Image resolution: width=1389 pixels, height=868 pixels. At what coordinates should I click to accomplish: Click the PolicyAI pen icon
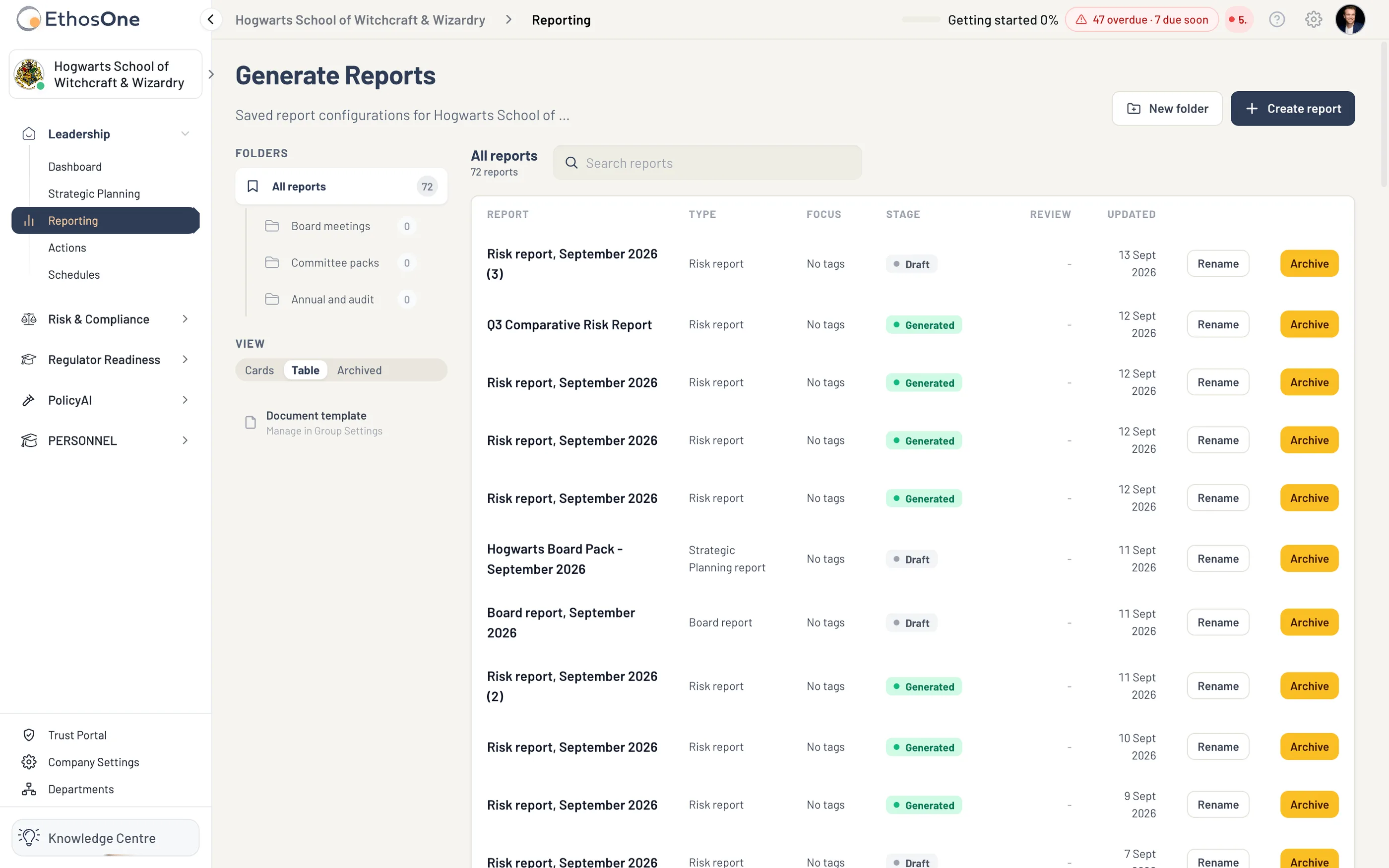click(29, 400)
